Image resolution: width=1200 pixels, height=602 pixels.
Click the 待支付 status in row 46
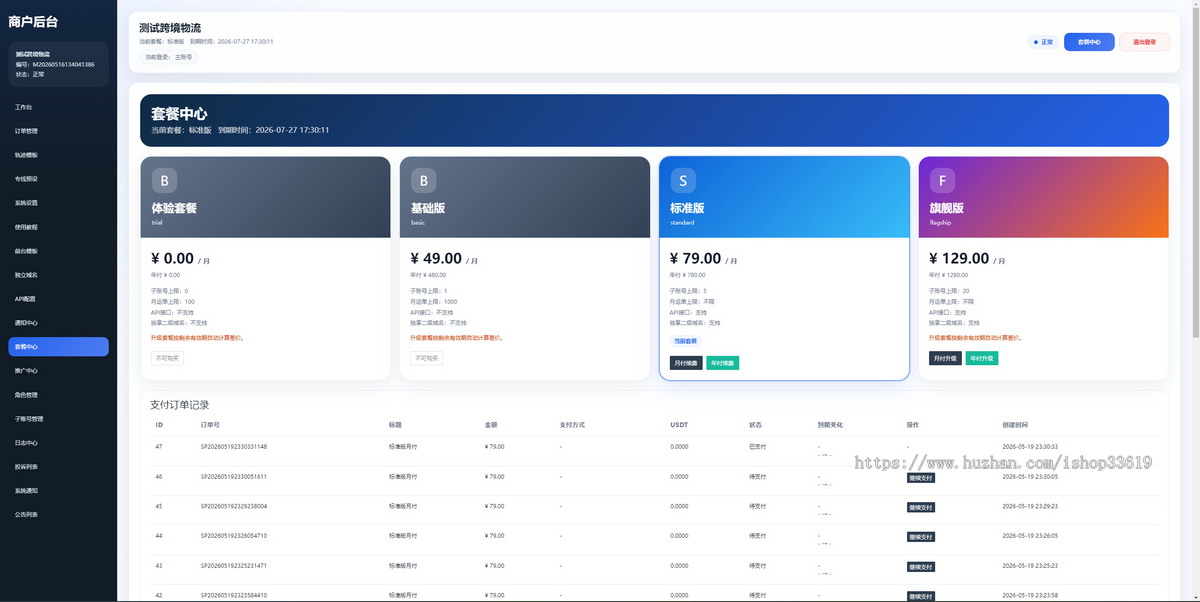pos(758,476)
